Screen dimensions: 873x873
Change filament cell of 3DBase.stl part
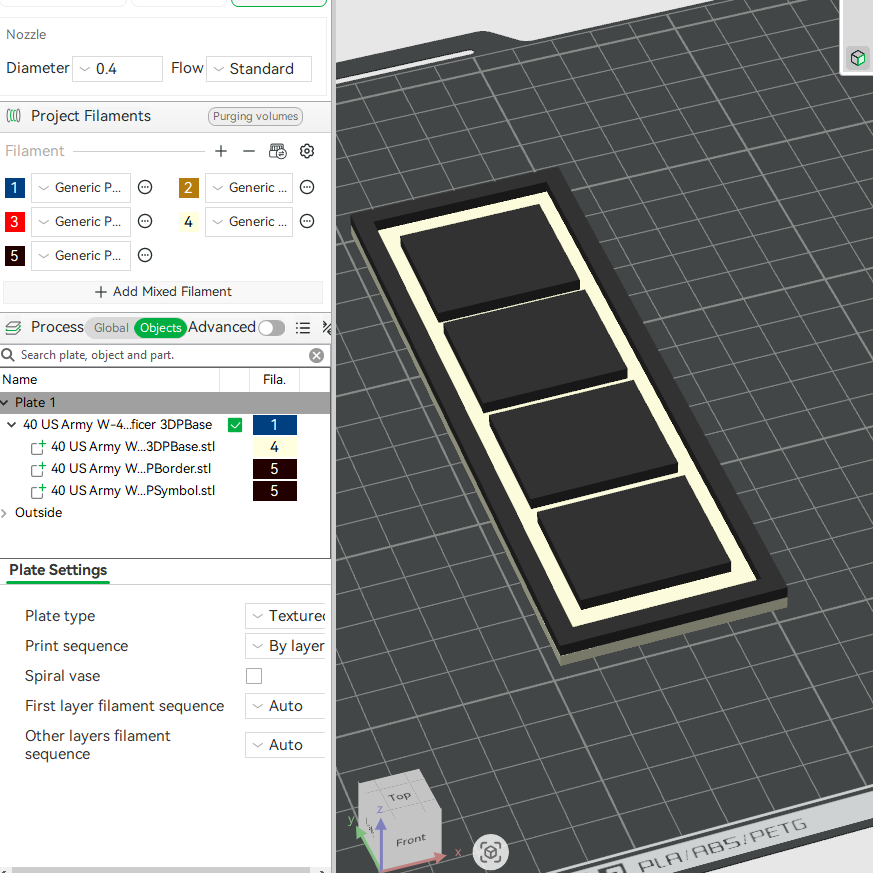[x=274, y=447]
